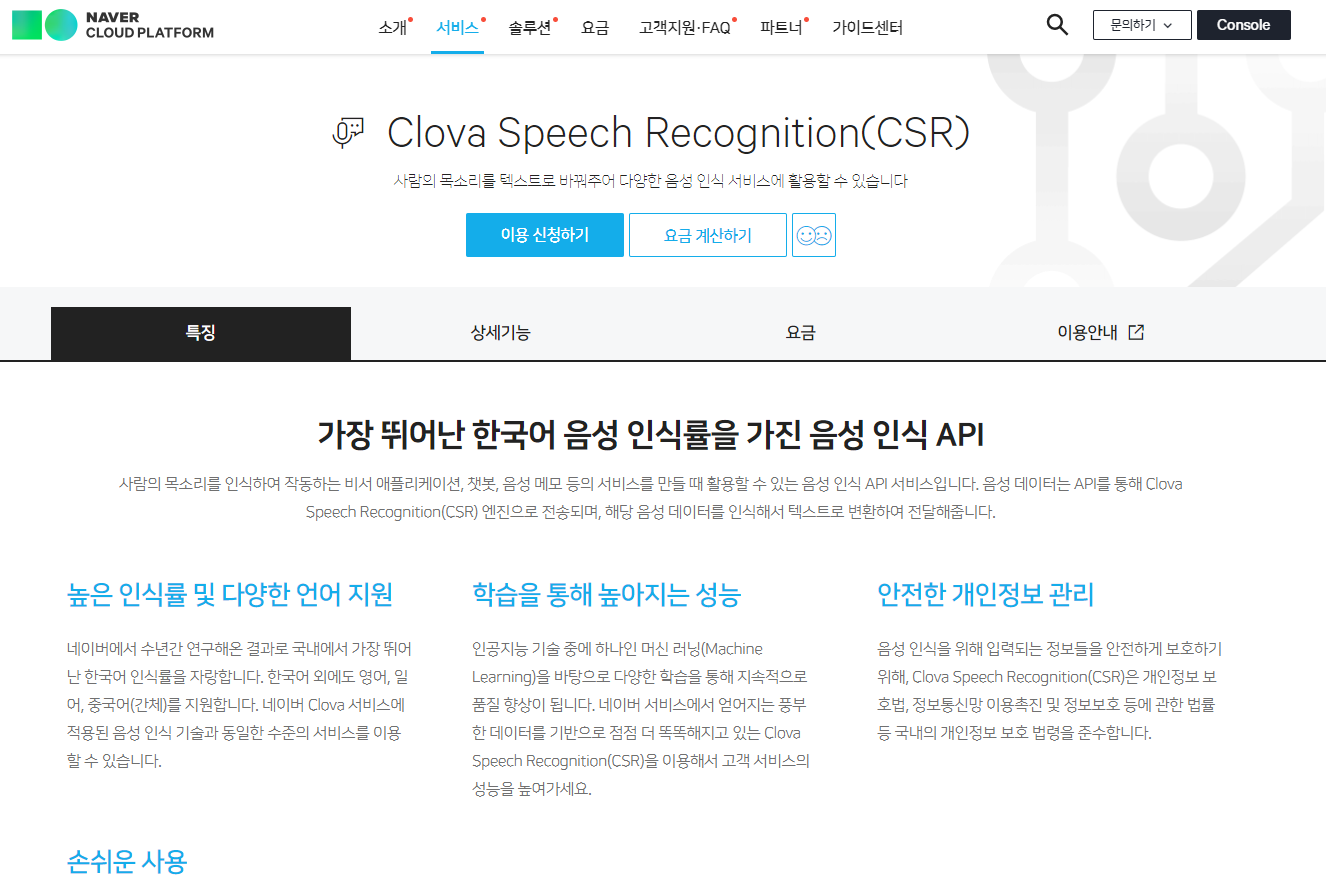Click the intro paragraph starting 사람의 목소리를 인식하여 작동하는

point(651,498)
